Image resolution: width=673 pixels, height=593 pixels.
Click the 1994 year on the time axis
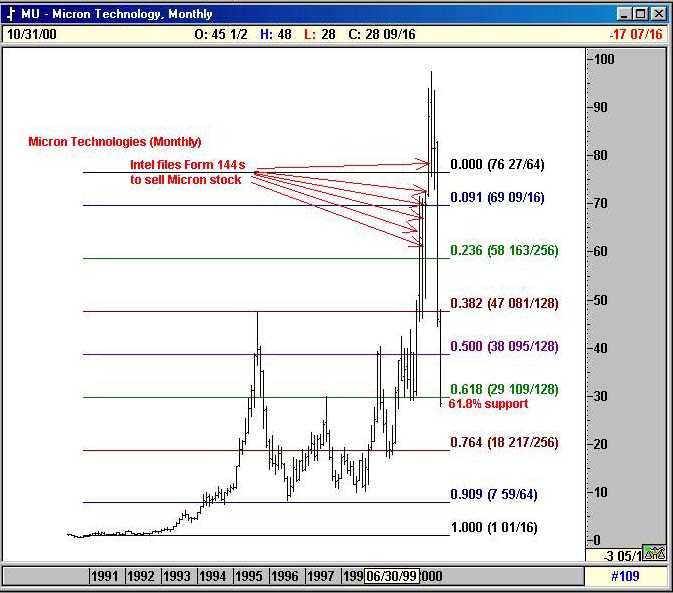pos(213,576)
